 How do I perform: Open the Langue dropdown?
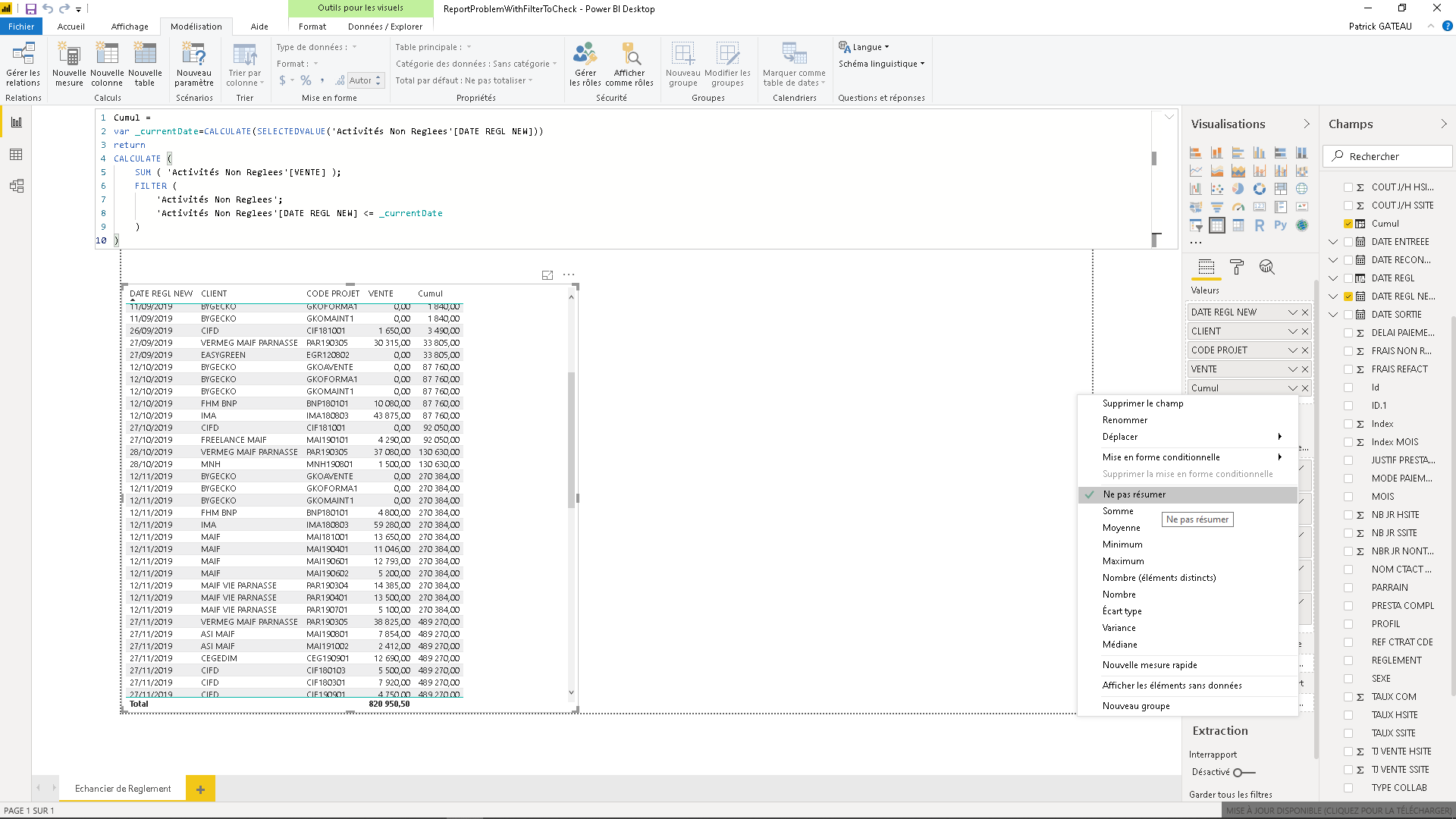point(864,47)
